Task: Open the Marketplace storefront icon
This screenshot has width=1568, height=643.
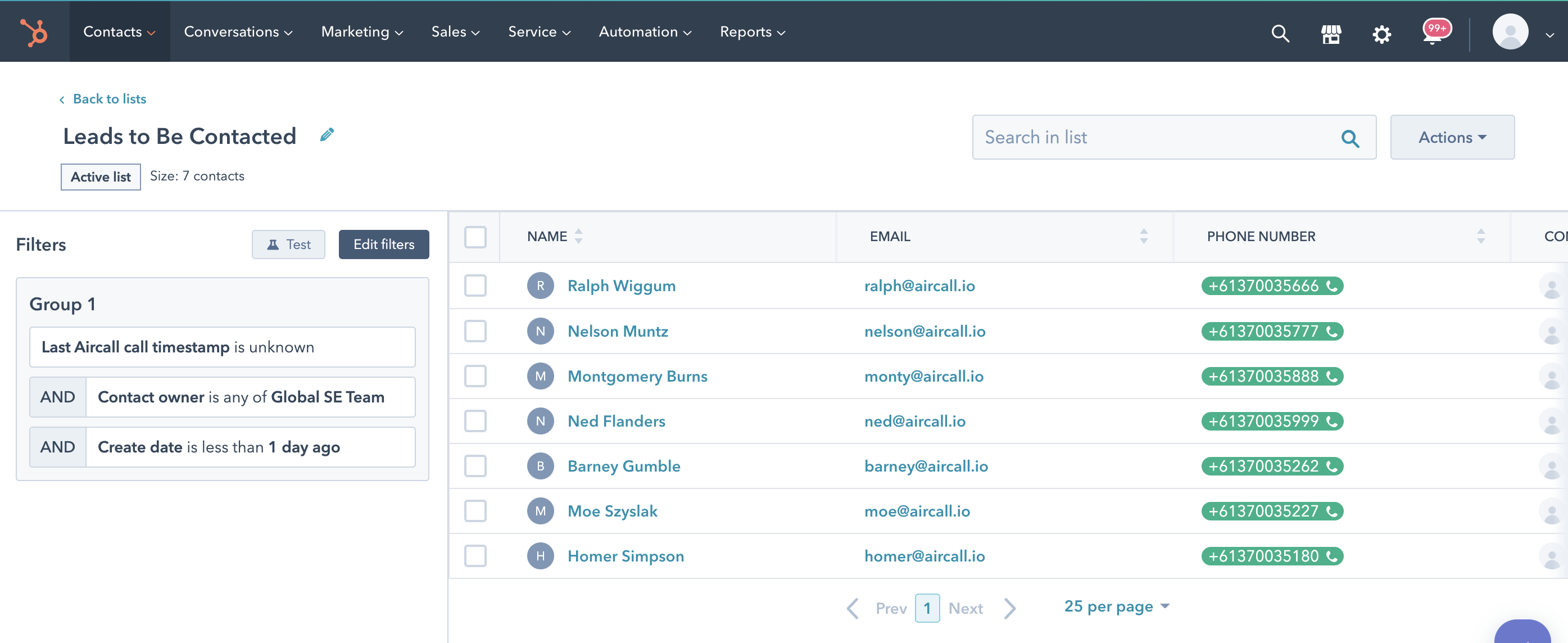Action: 1331,34
